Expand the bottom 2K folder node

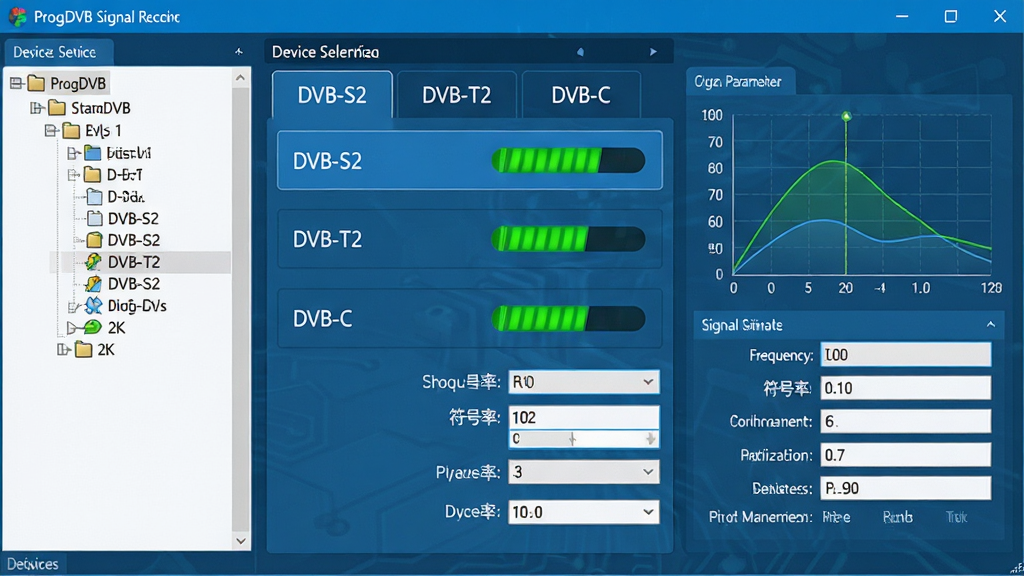point(63,349)
